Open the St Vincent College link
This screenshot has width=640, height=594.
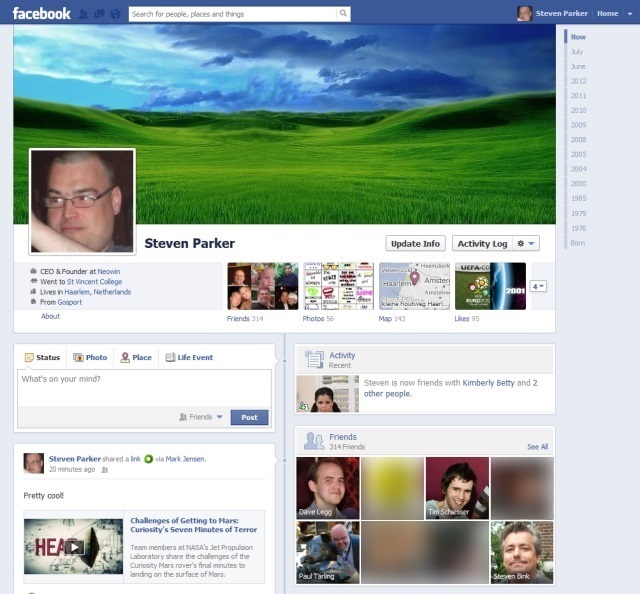coord(94,282)
